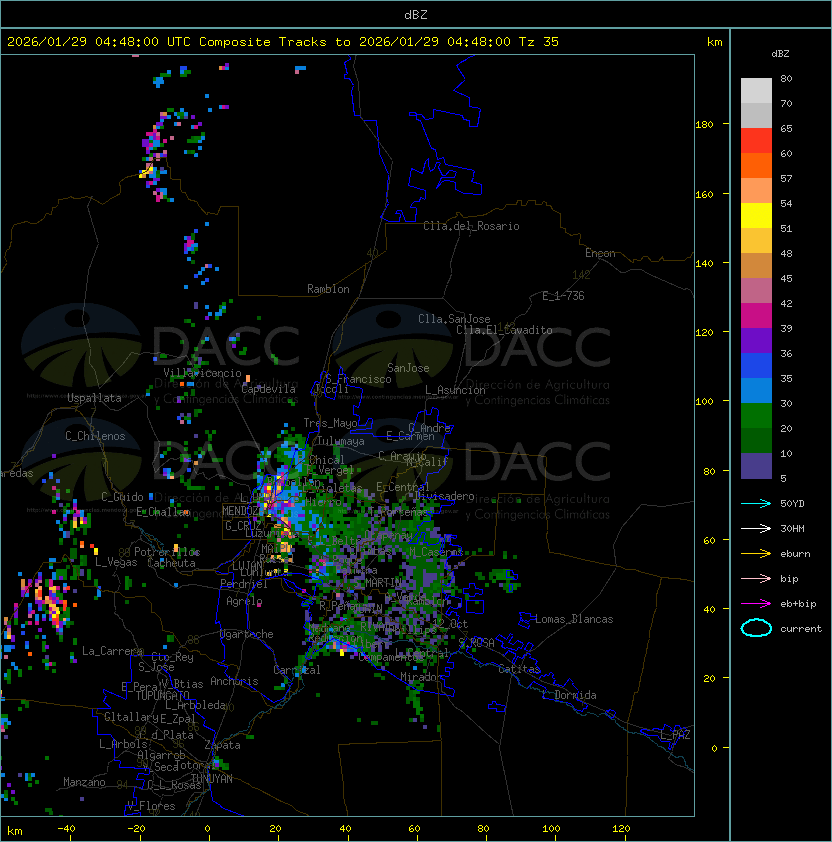Image resolution: width=832 pixels, height=842 pixels.
Task: Click the 'Catitas' map label
Action: 519,669
